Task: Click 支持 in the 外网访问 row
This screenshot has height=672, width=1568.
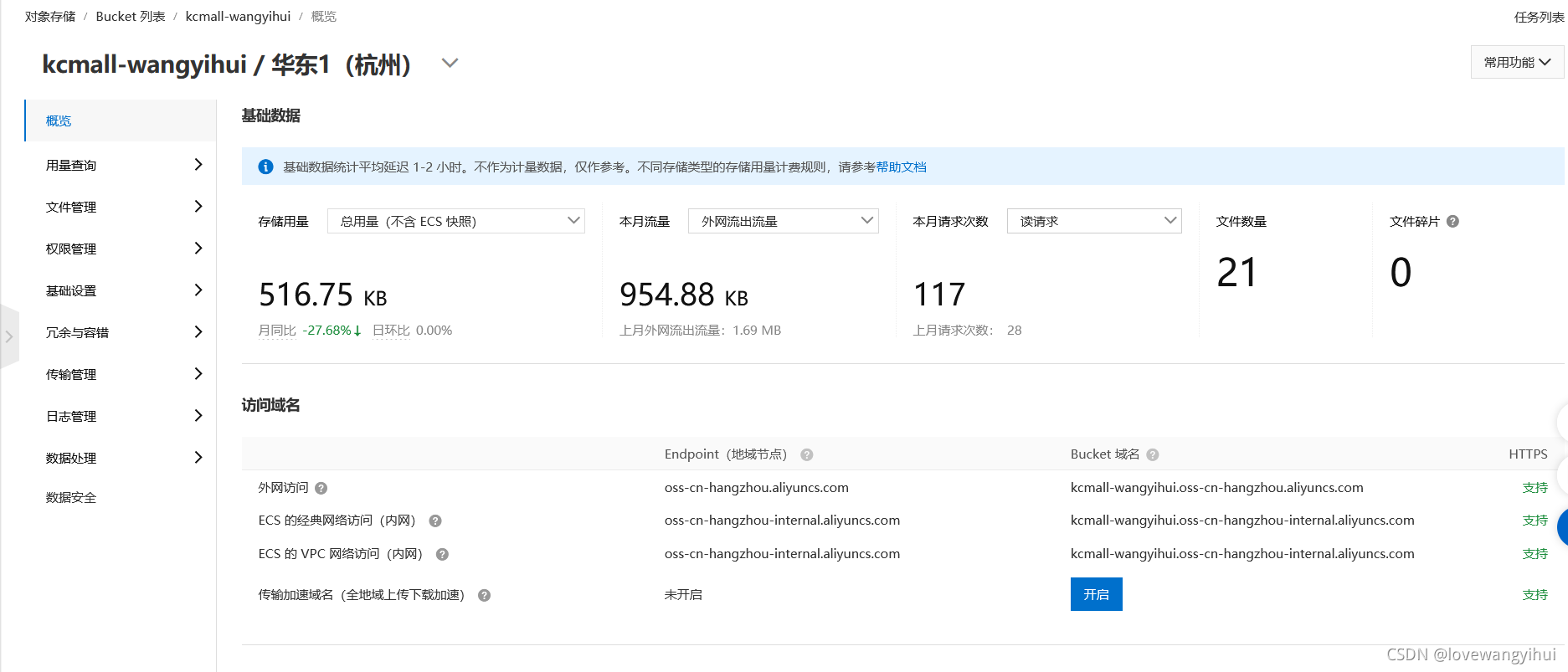Action: coord(1535,488)
